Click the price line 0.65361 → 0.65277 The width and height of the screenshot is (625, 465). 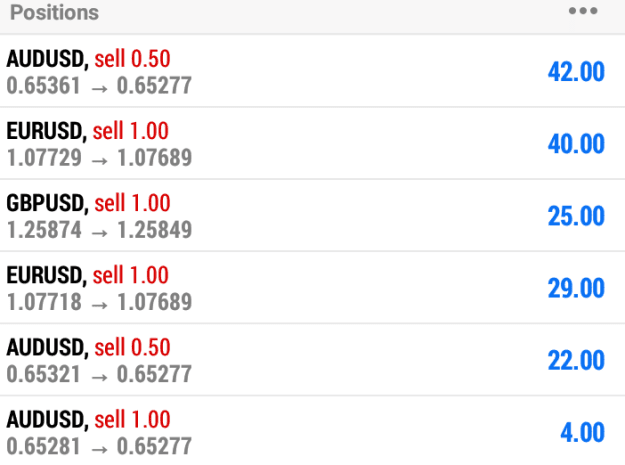(99, 86)
